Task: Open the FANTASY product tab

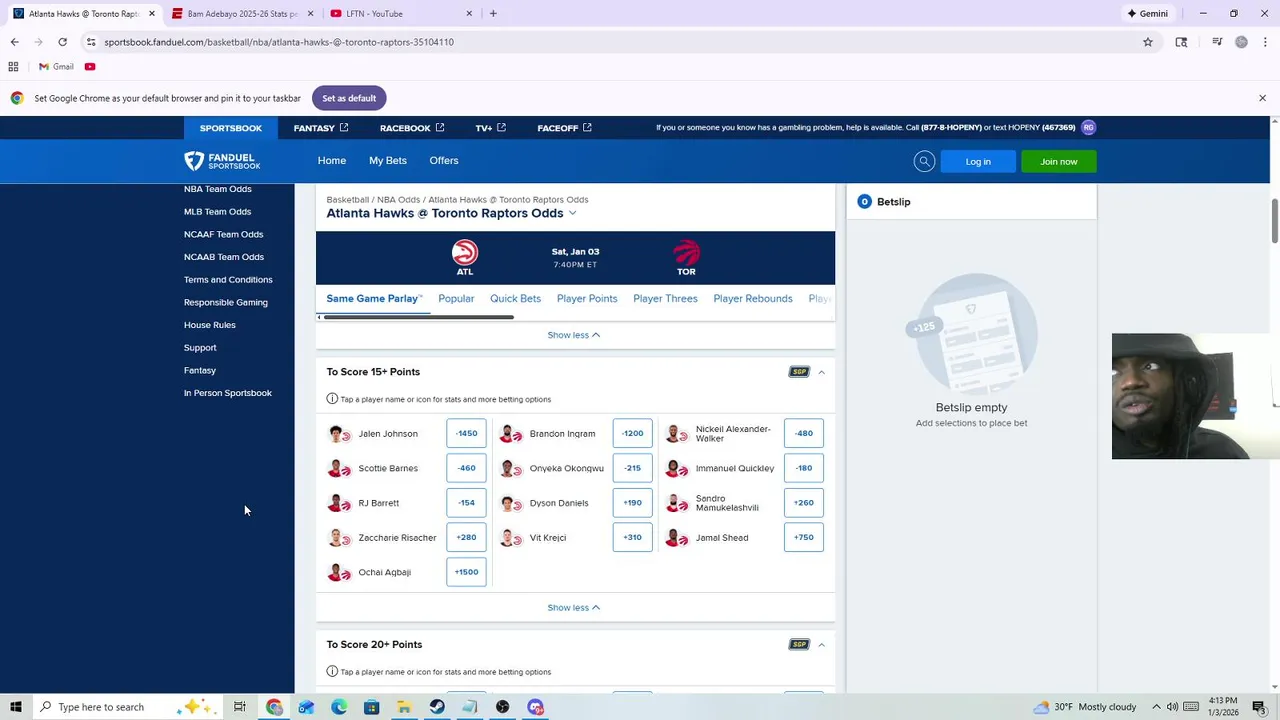Action: click(321, 128)
